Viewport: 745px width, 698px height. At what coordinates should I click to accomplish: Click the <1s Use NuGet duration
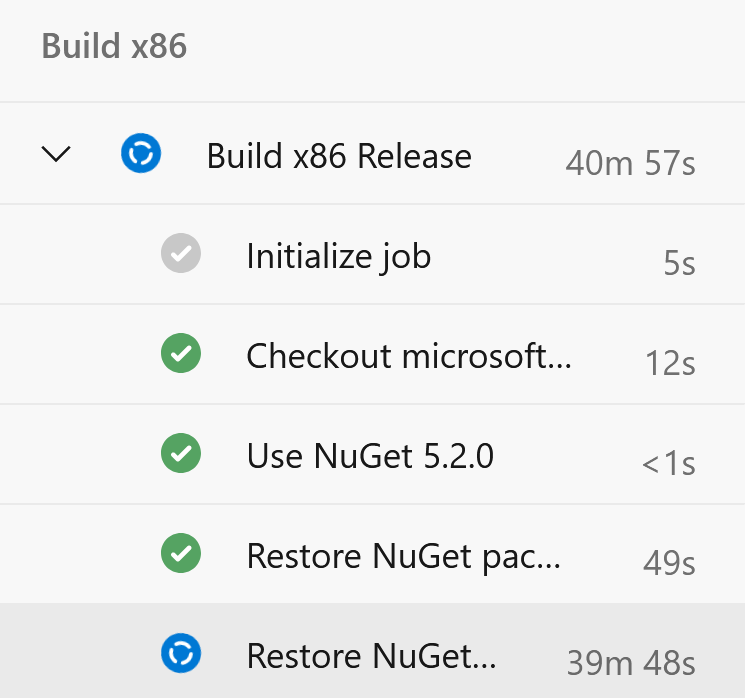point(668,463)
